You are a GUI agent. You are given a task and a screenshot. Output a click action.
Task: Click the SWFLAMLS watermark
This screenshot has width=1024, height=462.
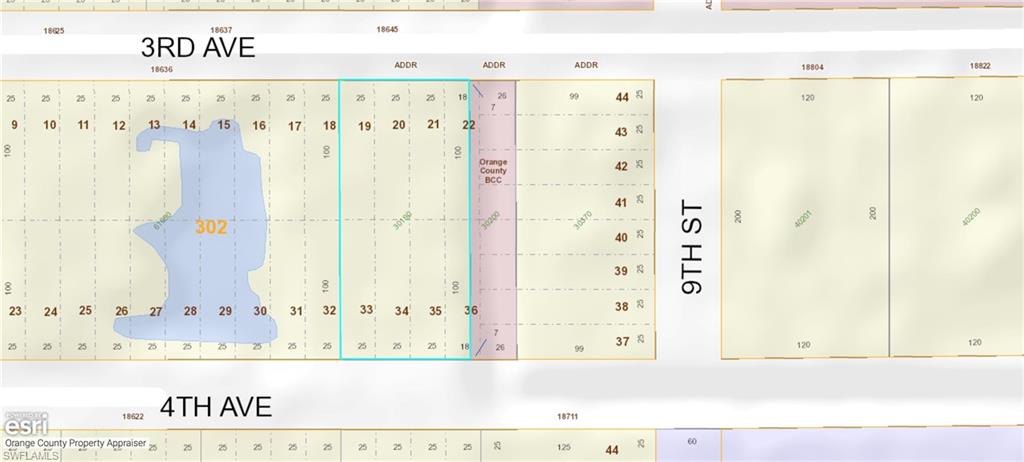point(30,455)
